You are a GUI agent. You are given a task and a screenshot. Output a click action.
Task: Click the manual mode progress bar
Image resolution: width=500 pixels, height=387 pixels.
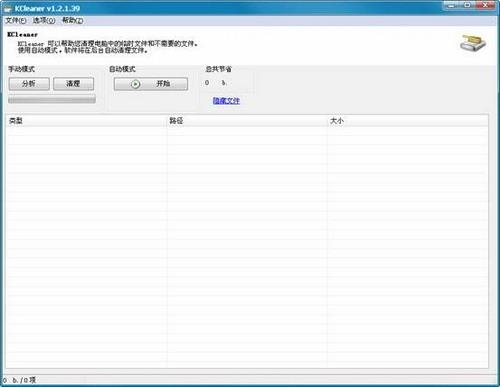pyautogui.click(x=52, y=99)
